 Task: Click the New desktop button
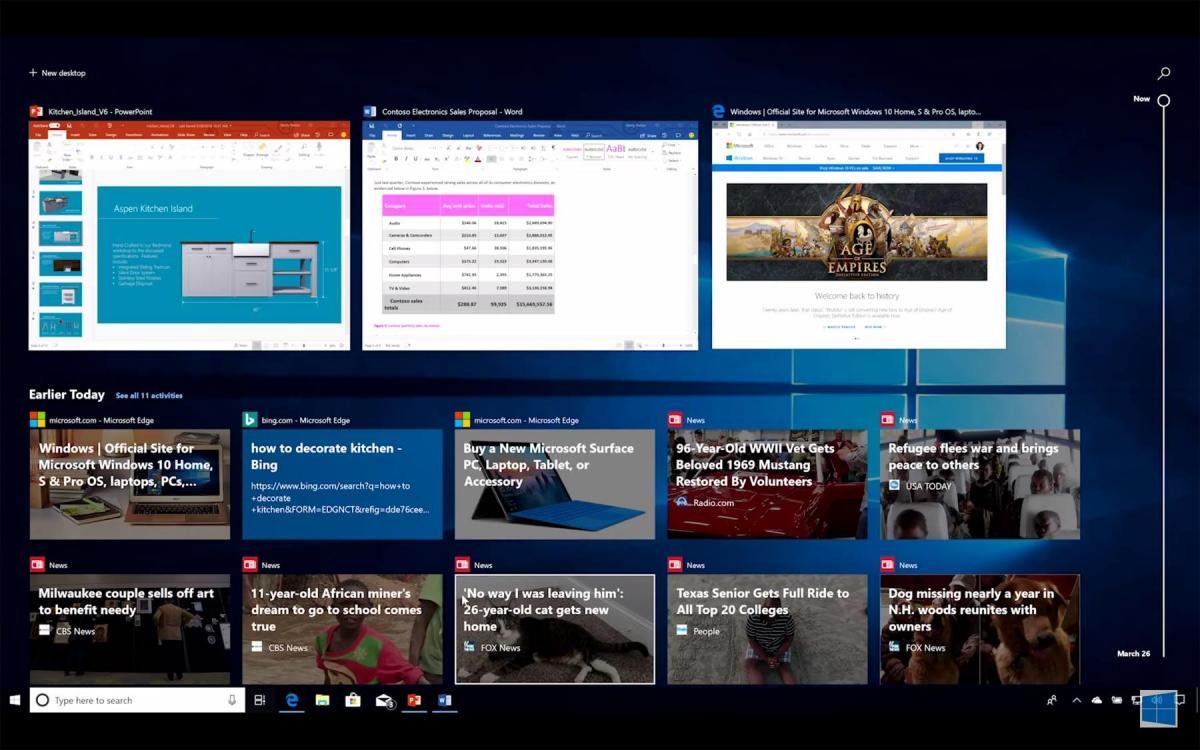(57, 73)
